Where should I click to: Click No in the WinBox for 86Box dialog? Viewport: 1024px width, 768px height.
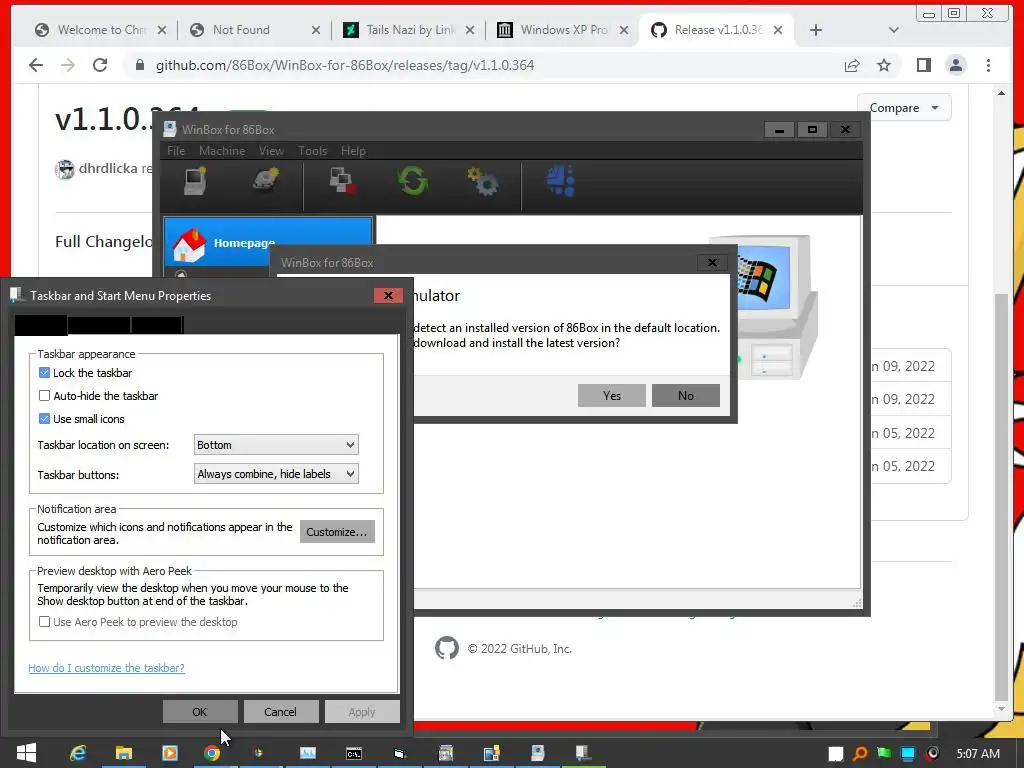pyautogui.click(x=686, y=395)
